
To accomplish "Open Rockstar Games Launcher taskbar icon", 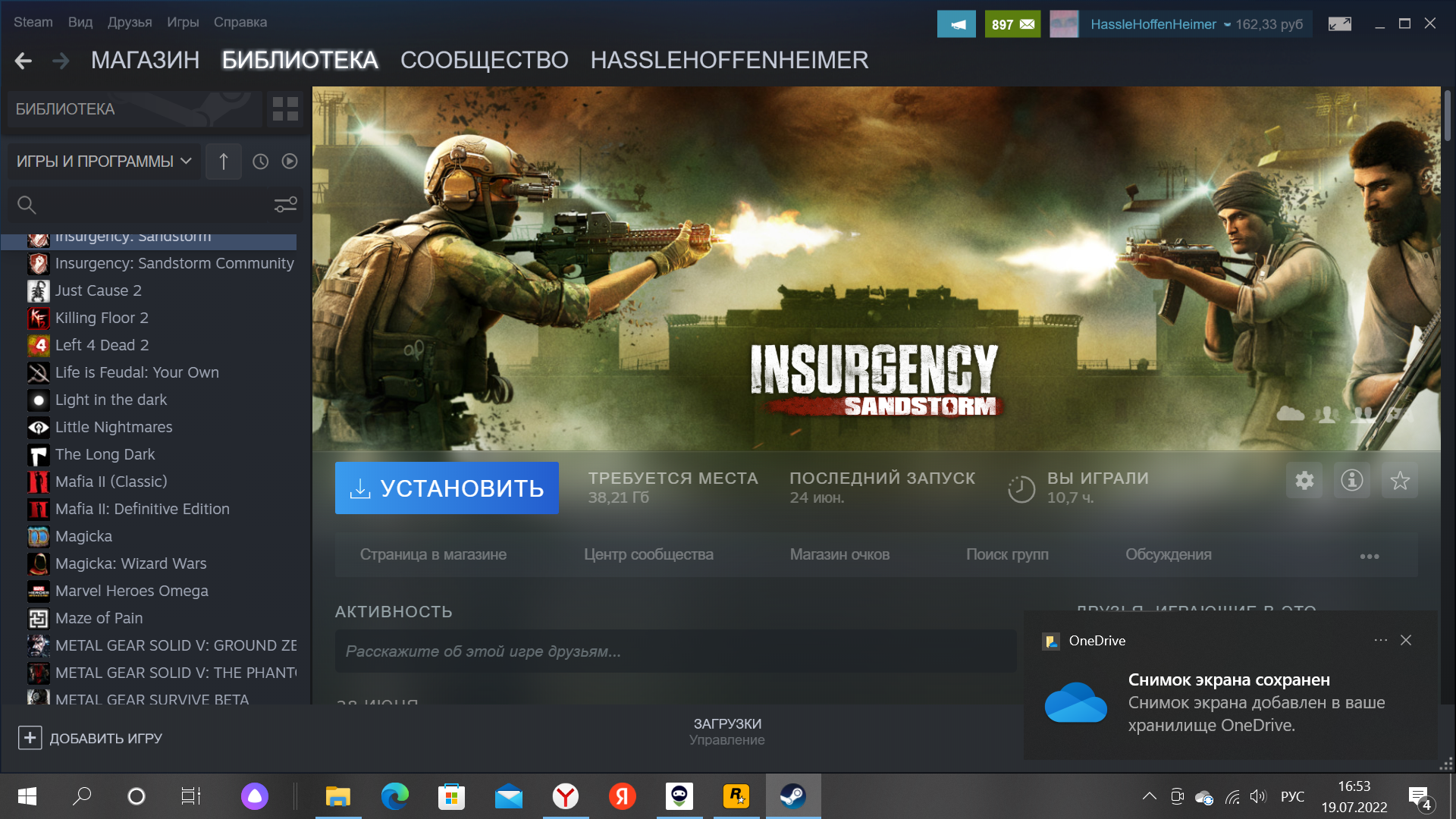I will (x=736, y=796).
